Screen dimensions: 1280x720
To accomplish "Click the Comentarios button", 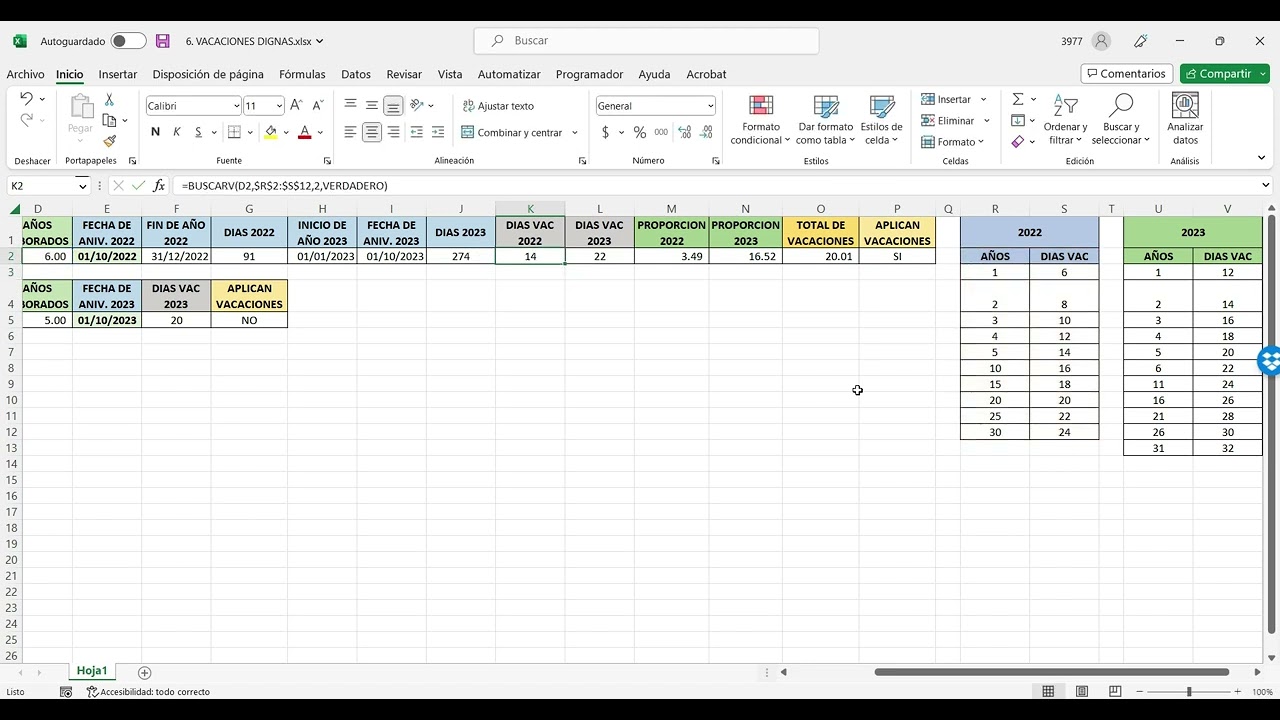I will (x=1127, y=74).
